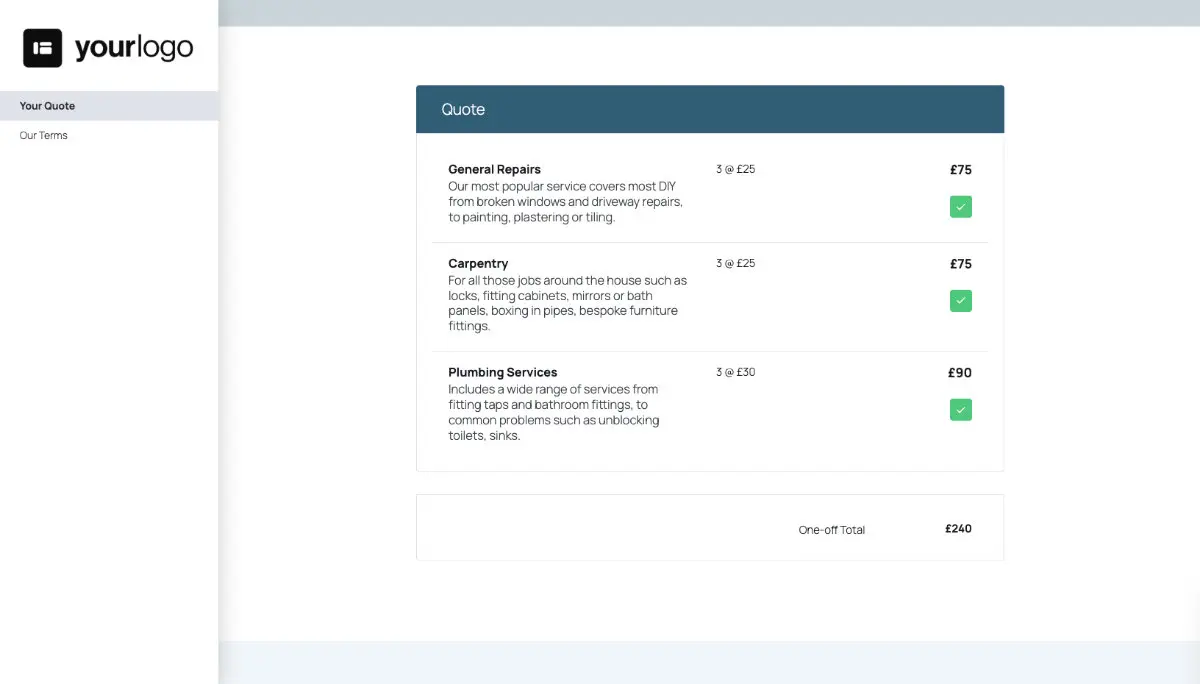
Task: Uncheck the General Repairs green checkbox
Action: coord(960,207)
